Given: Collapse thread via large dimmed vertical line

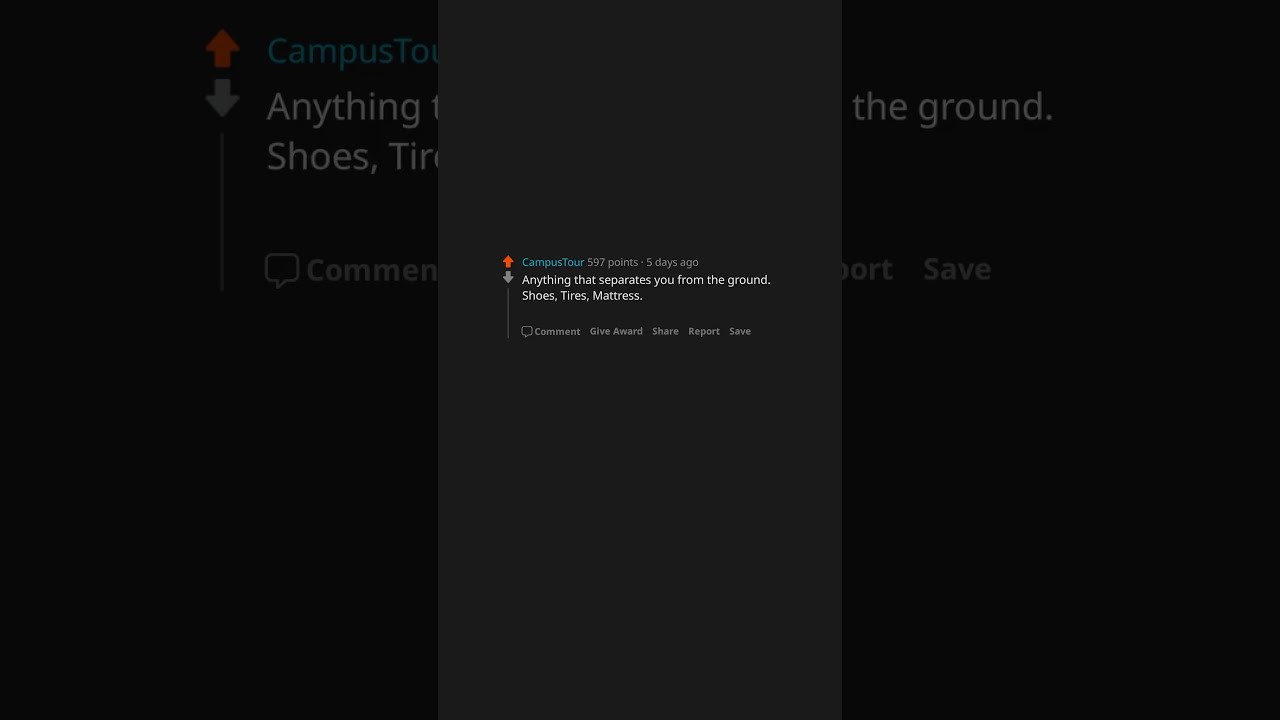Looking at the screenshot, I should pos(222,211).
